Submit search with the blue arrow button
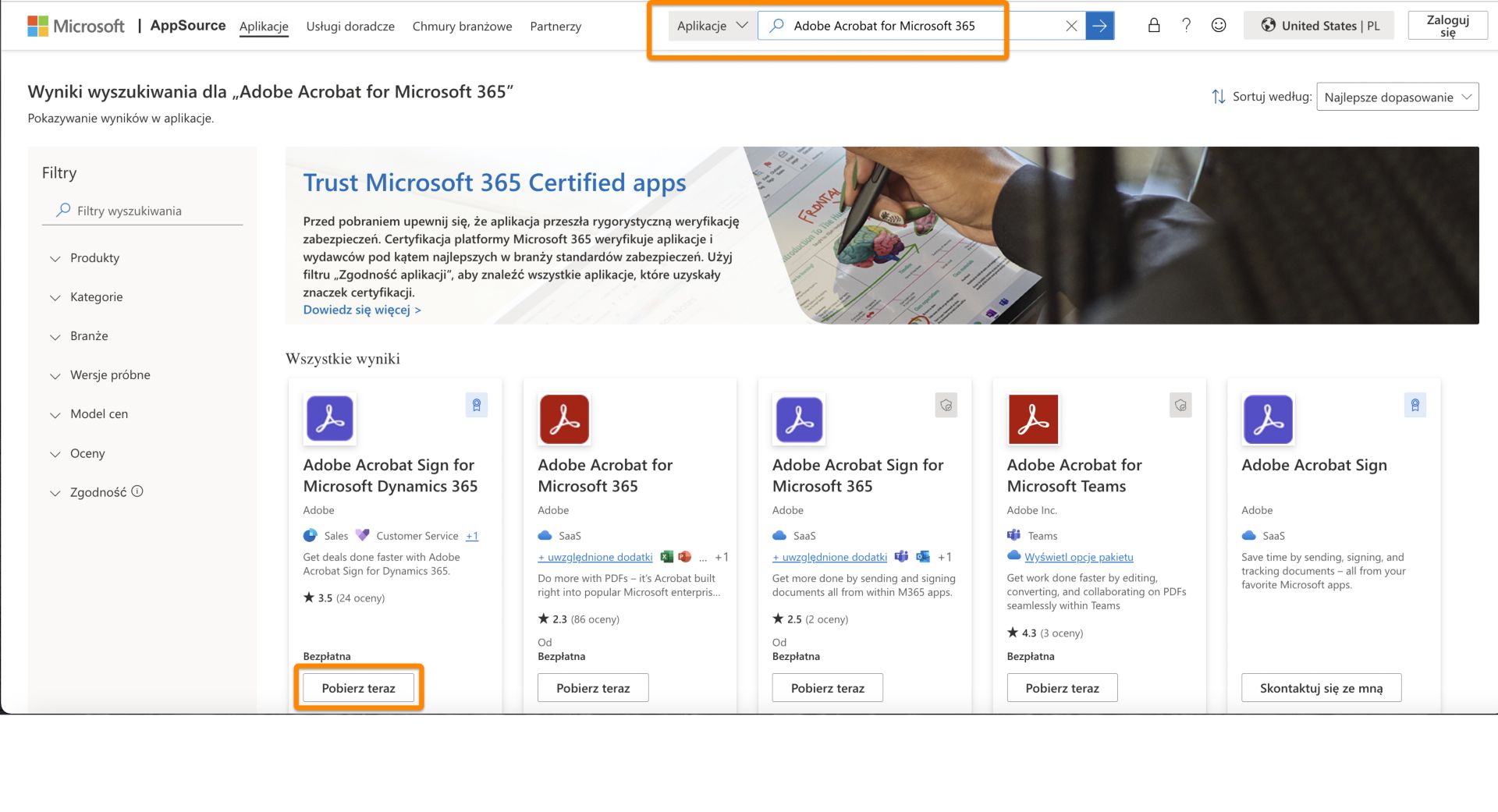 pyautogui.click(x=1099, y=26)
